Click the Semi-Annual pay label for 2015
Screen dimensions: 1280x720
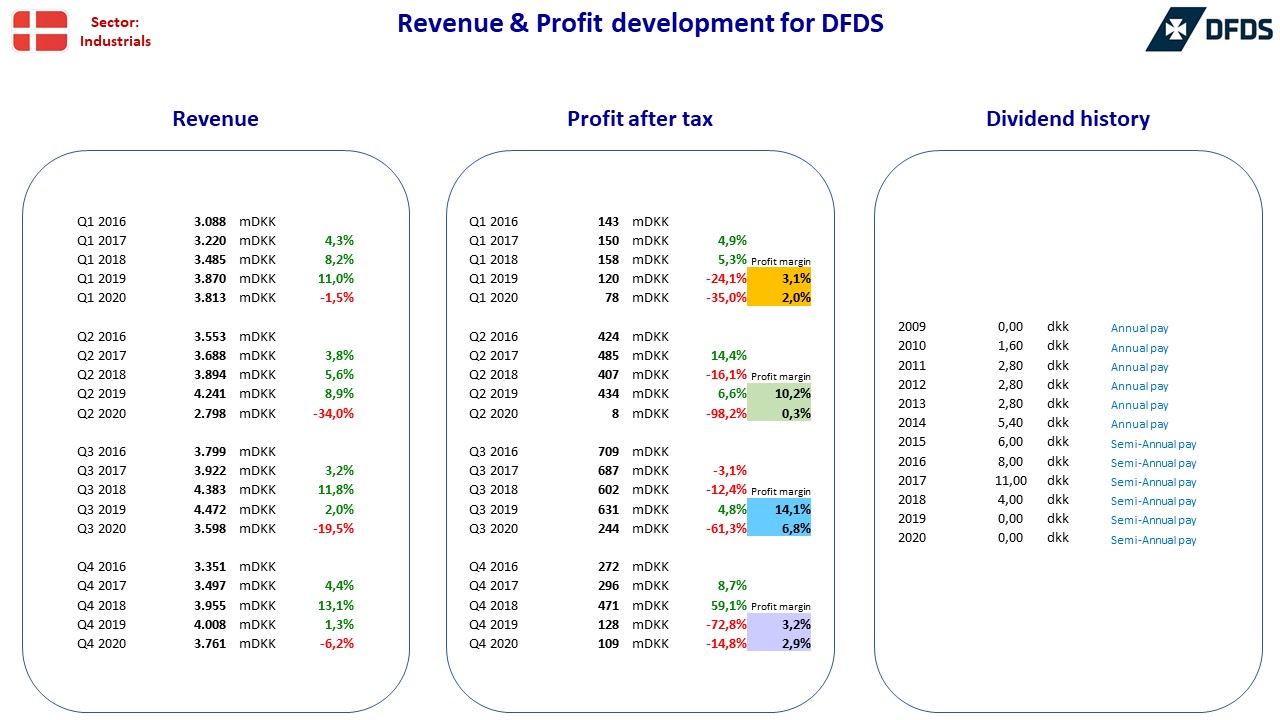click(x=1154, y=444)
